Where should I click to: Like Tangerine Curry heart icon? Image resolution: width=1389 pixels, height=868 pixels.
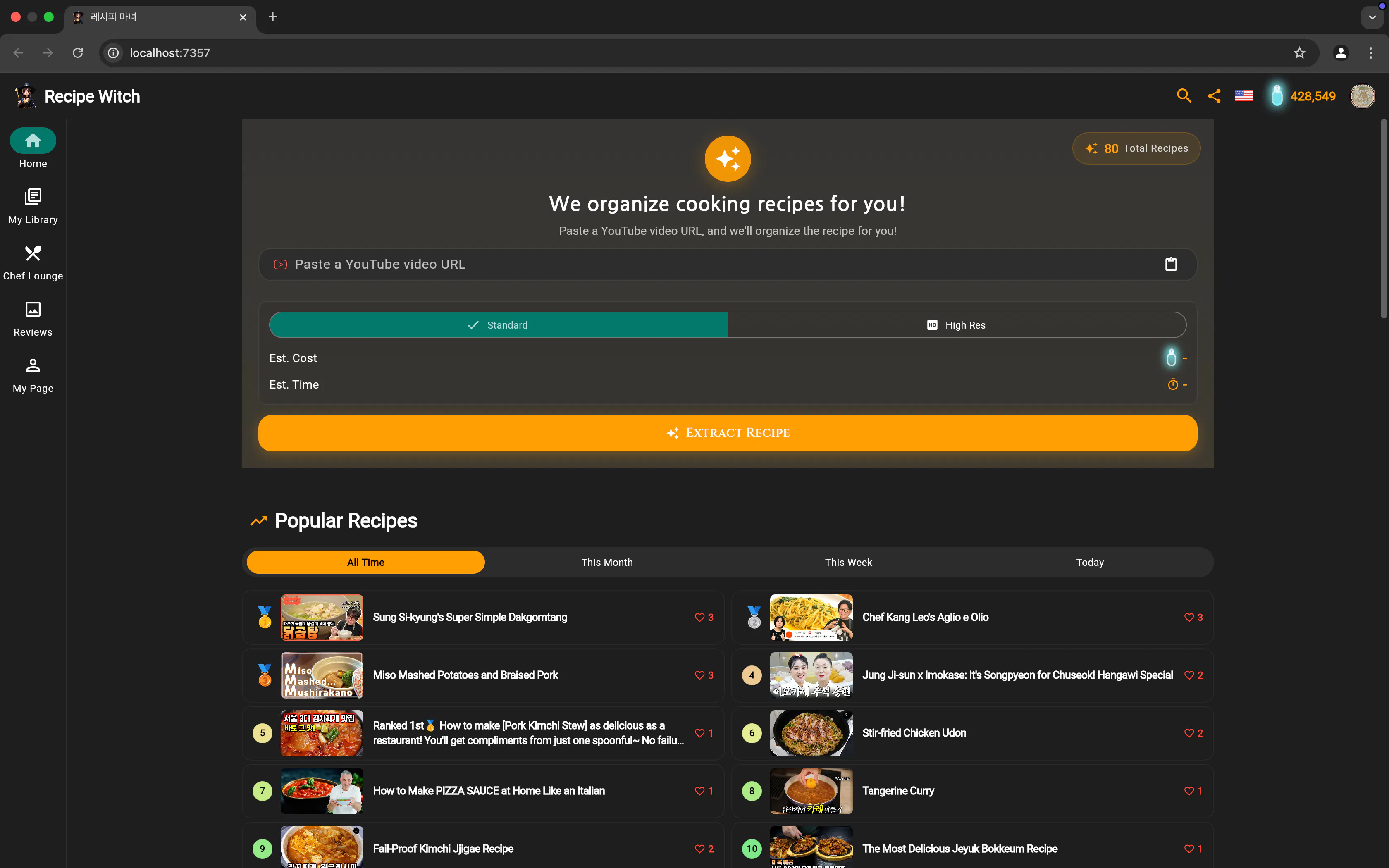tap(1189, 791)
